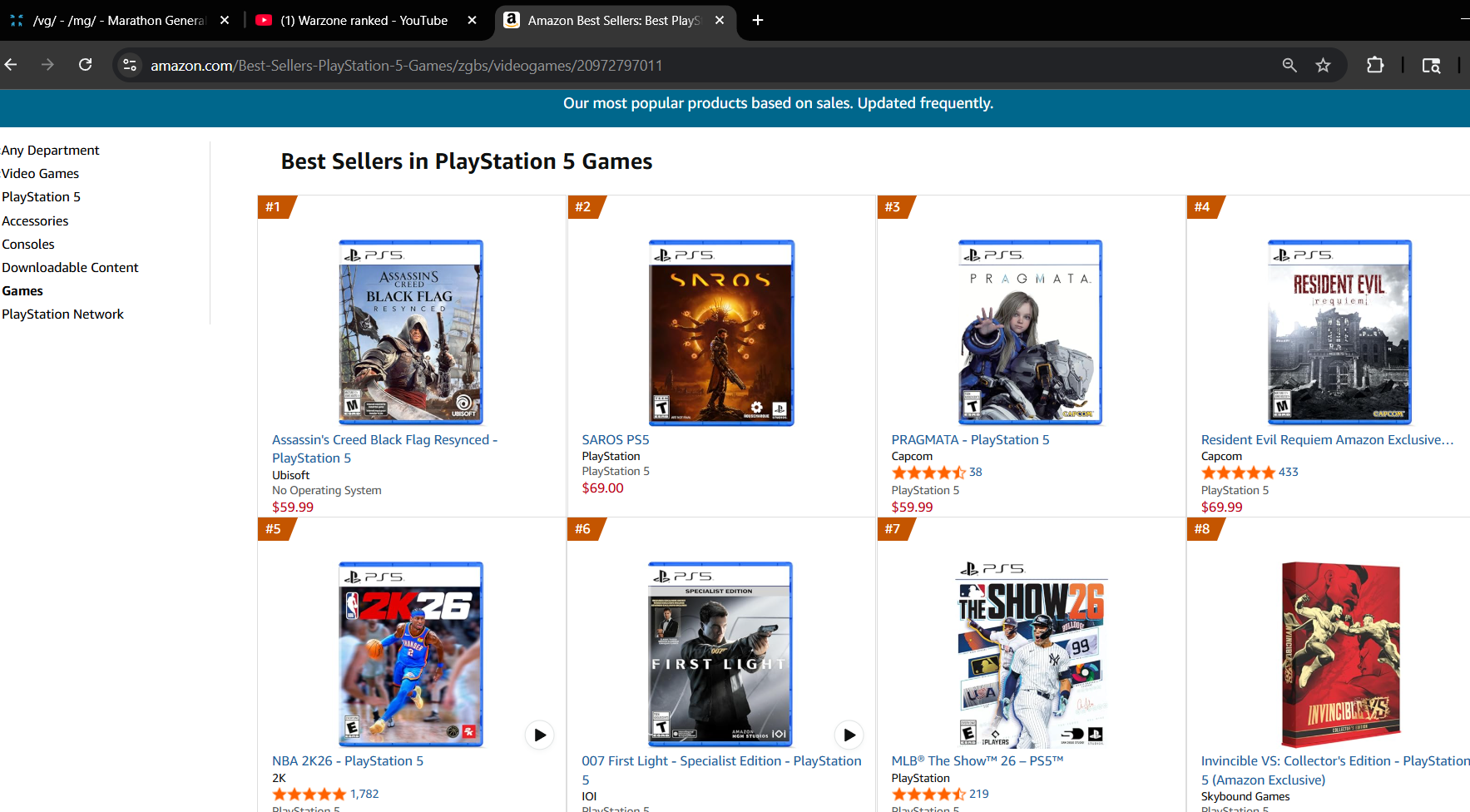Open the MLB The Show 26 cover image
The image size is (1470, 812).
(x=1032, y=654)
